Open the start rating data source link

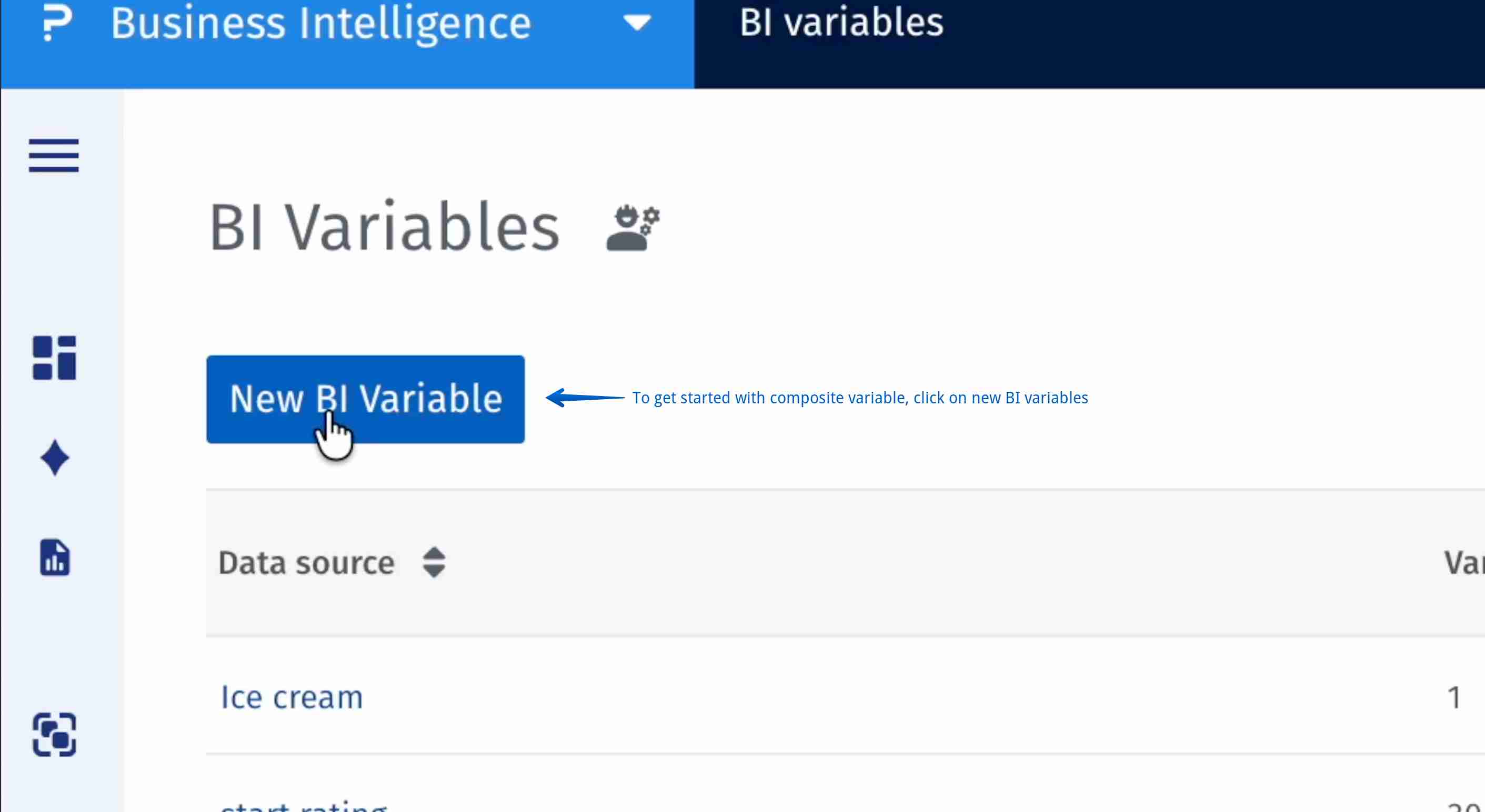[303, 806]
